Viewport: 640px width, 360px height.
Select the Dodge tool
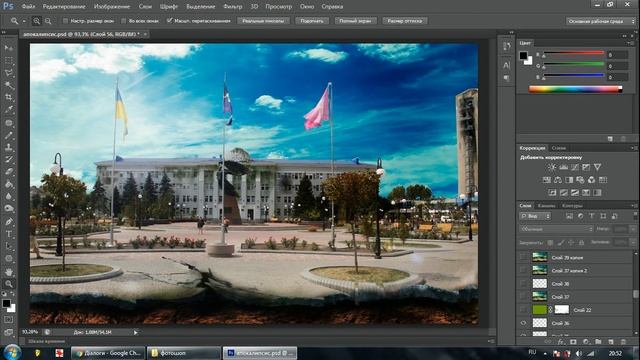pyautogui.click(x=9, y=209)
